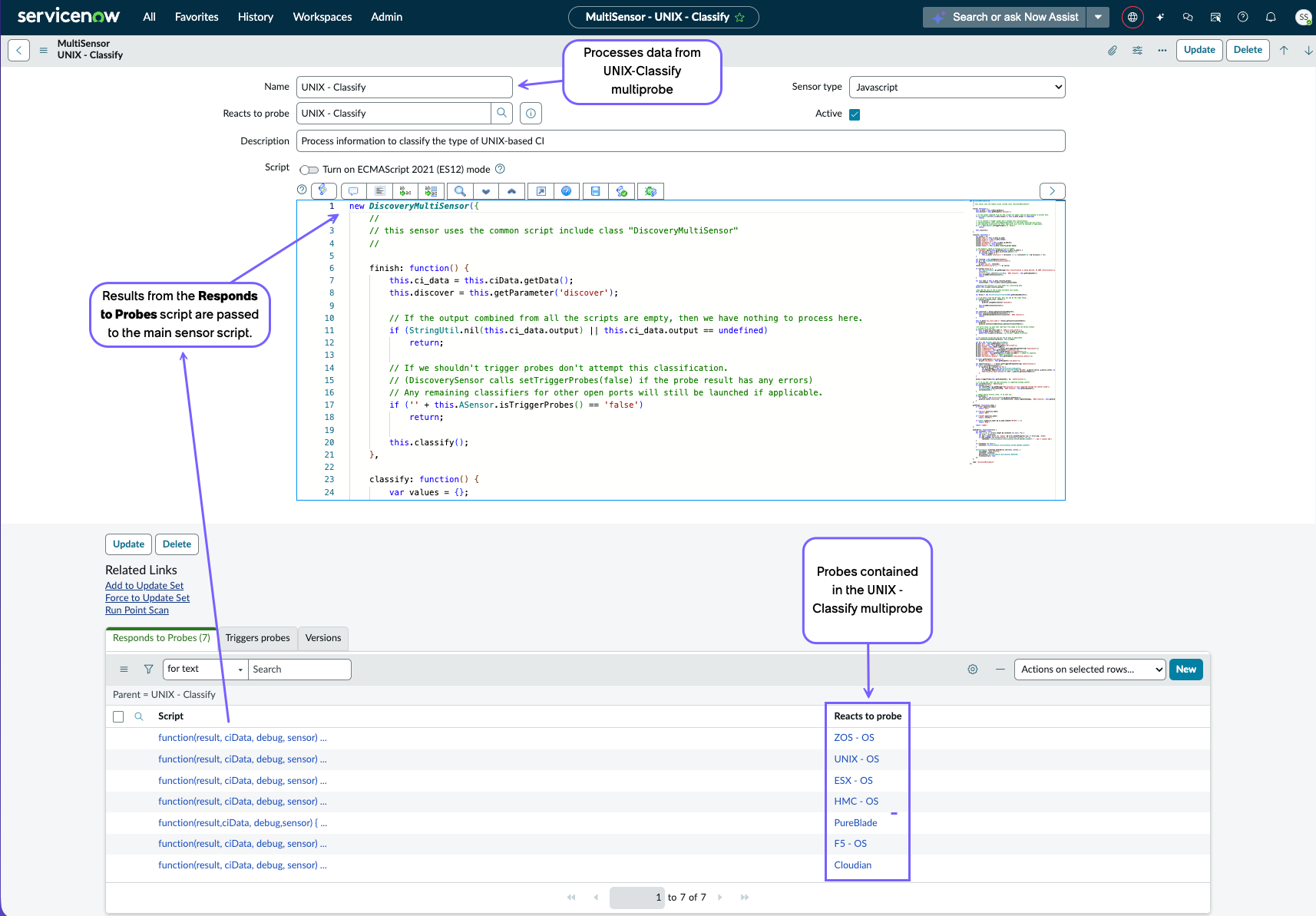Screen dimensions: 1316x916
Task: Click the replace icon in script toolbar
Action: [x=405, y=191]
